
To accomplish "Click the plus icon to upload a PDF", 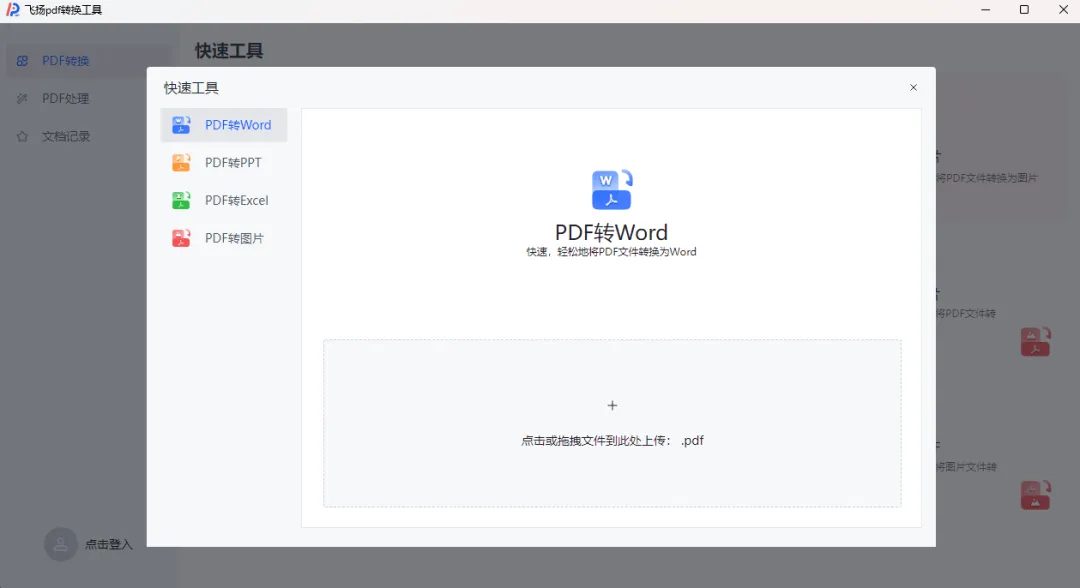I will [612, 406].
